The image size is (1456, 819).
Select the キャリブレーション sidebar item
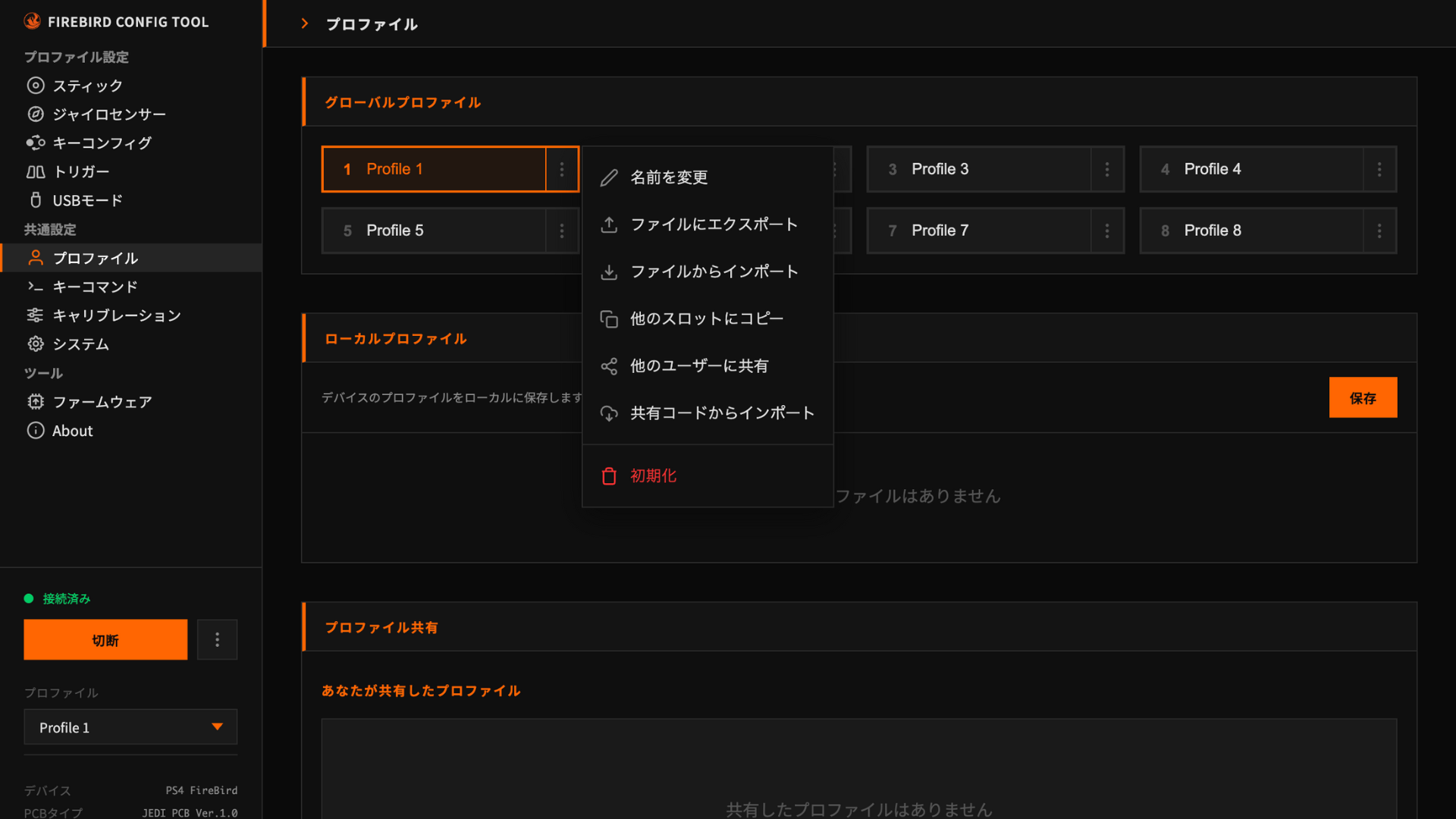(116, 315)
